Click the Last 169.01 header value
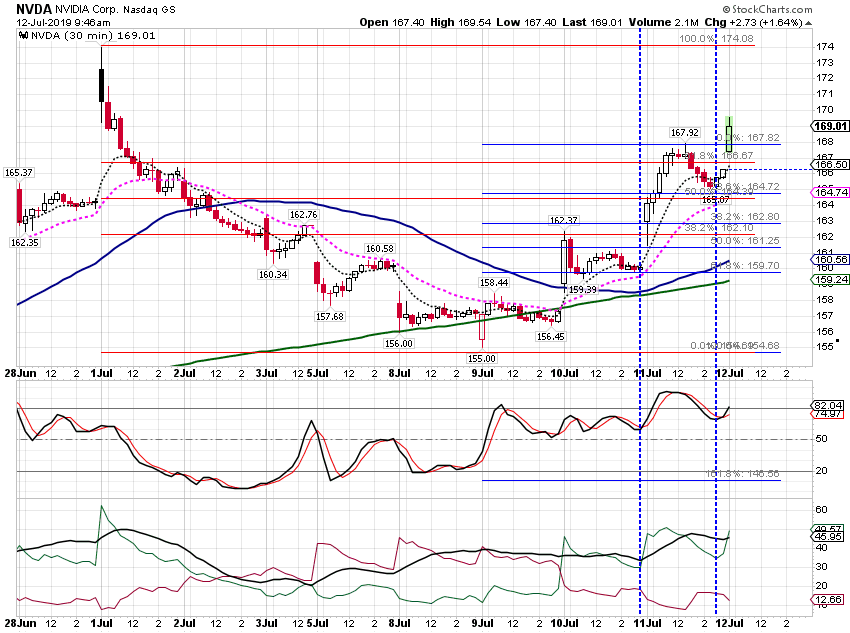 point(593,22)
